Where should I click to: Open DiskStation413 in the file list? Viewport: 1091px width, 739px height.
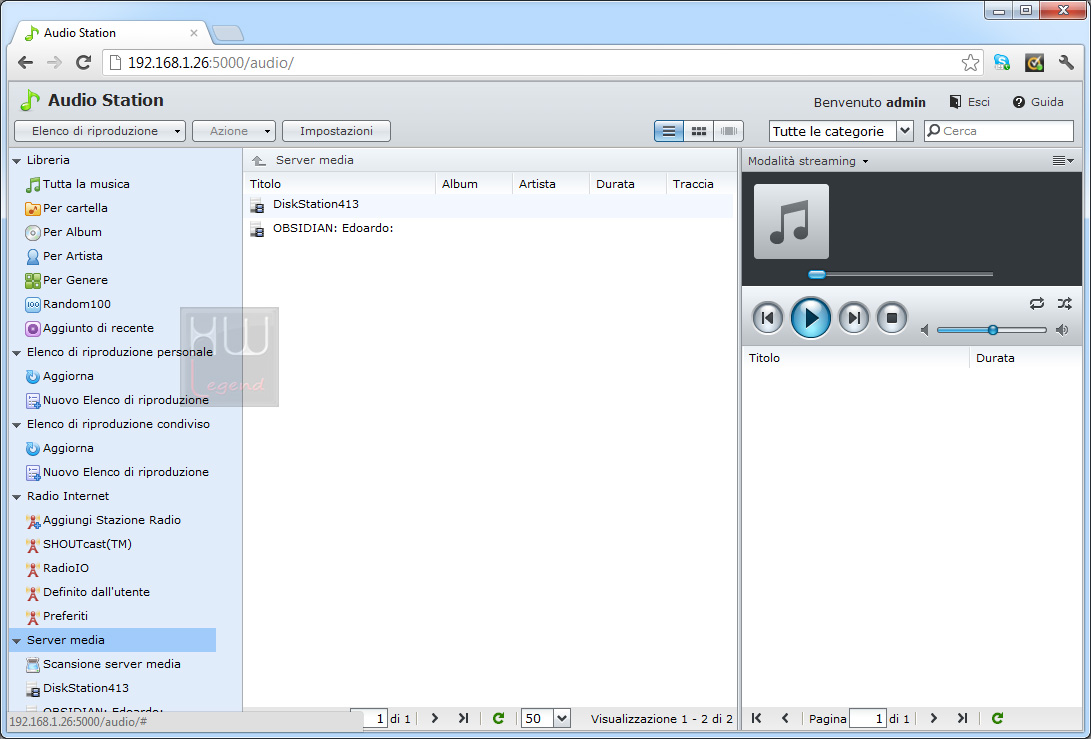(x=490, y=205)
